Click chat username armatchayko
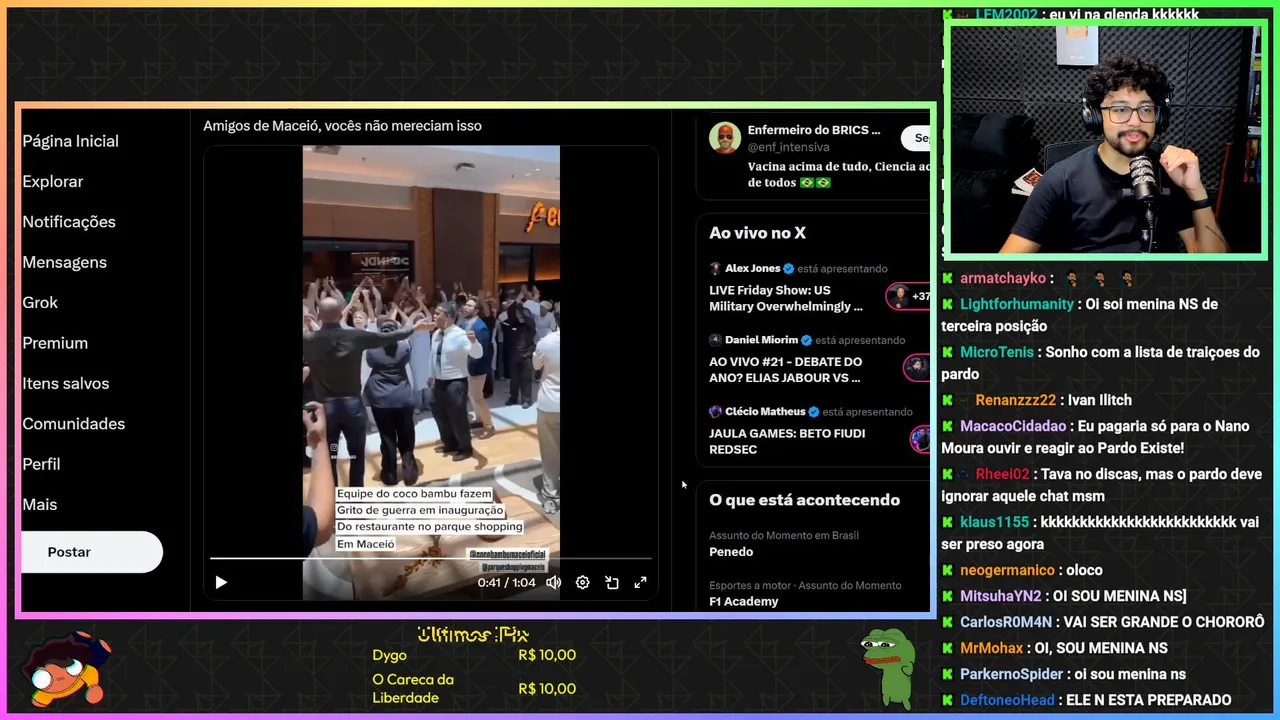The height and width of the screenshot is (720, 1280). click(1003, 278)
